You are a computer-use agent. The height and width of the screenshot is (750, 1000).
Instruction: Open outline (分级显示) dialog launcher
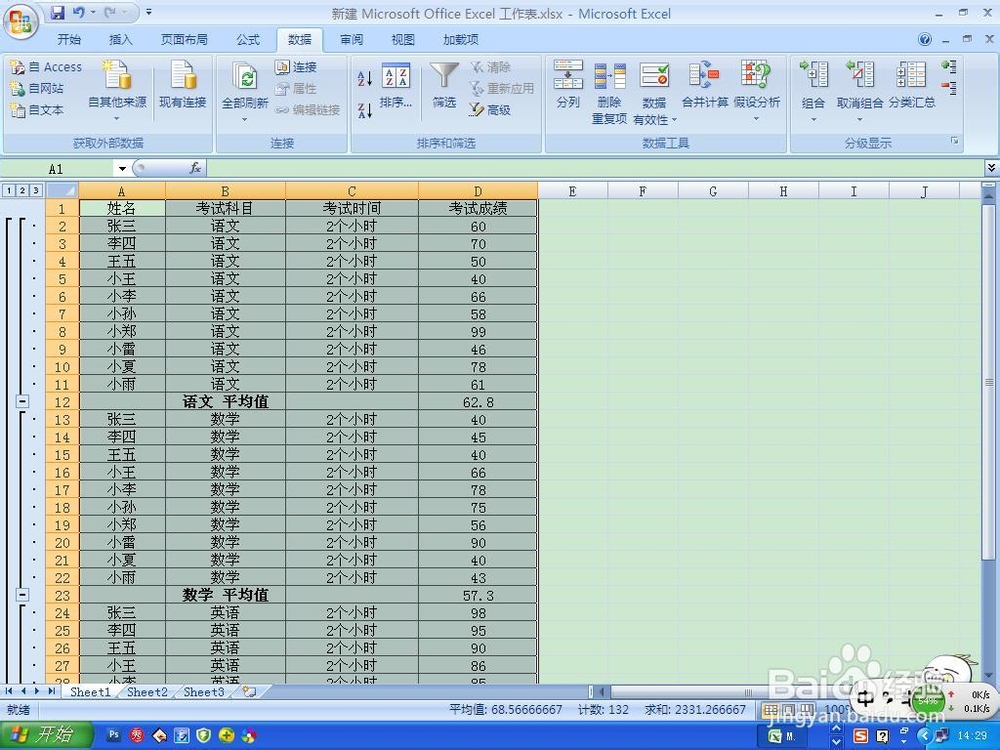click(955, 141)
